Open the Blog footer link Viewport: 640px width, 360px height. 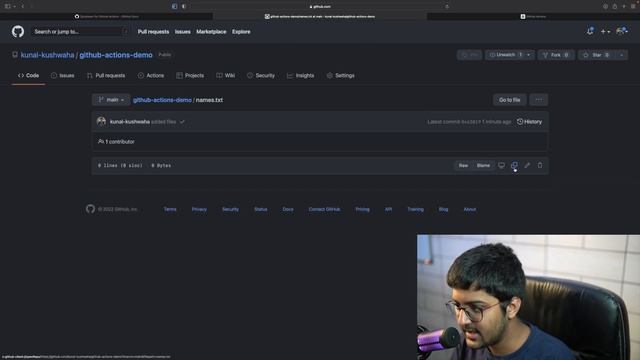coord(443,209)
